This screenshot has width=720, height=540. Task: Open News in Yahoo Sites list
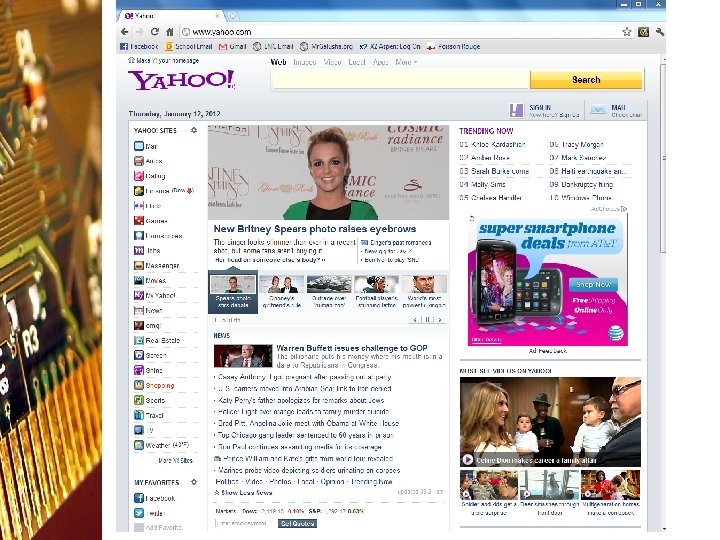(148, 310)
